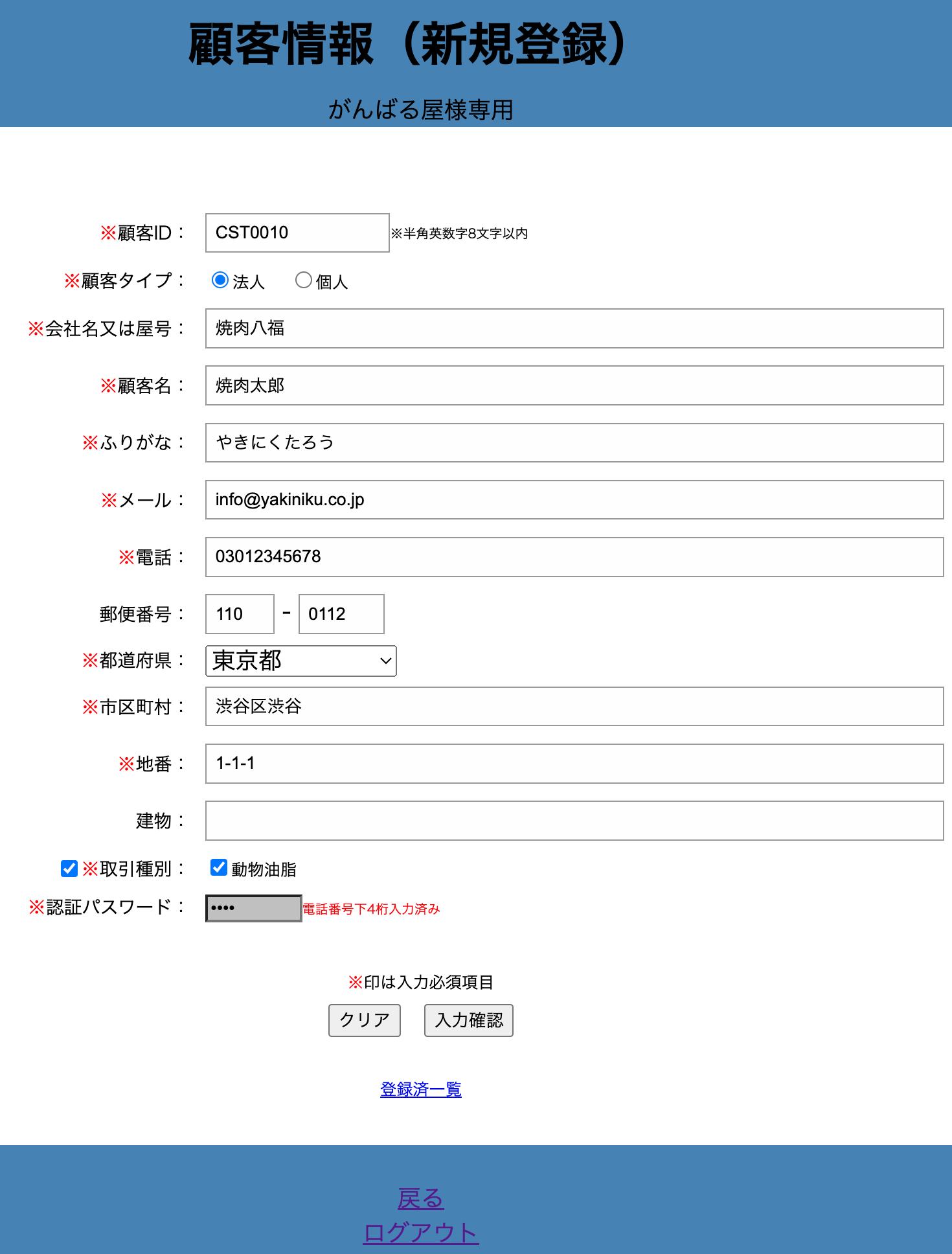Click the メール address field
This screenshot has height=1254, width=952.
point(574,499)
